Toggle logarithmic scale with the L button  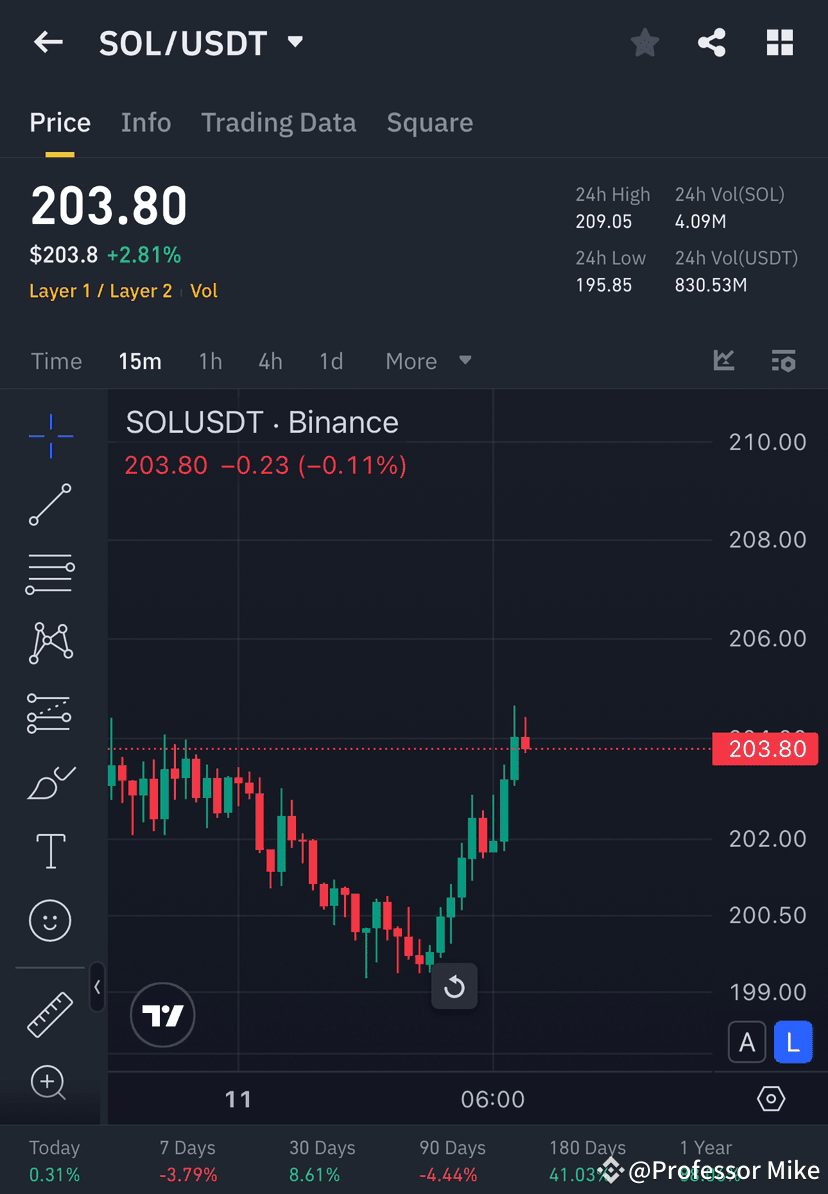point(793,1041)
